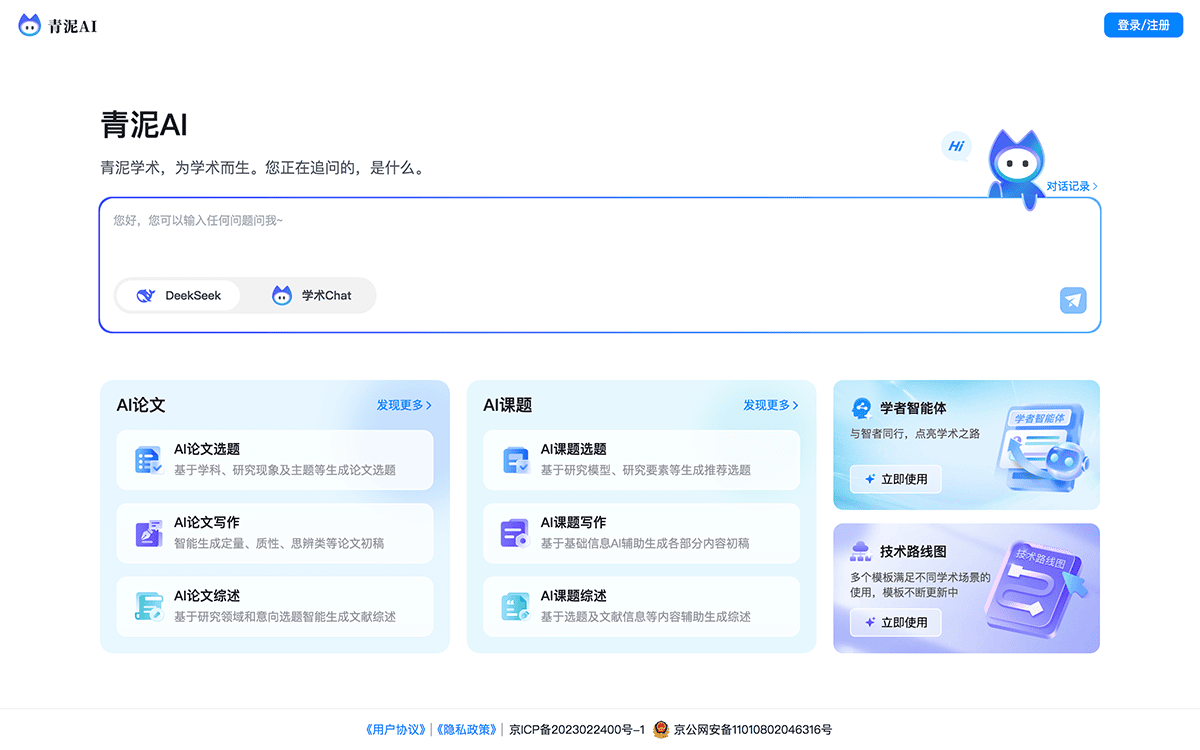Image resolution: width=1200 pixels, height=750 pixels.
Task: Expand 发现更多 under AI论文
Action: tap(404, 405)
